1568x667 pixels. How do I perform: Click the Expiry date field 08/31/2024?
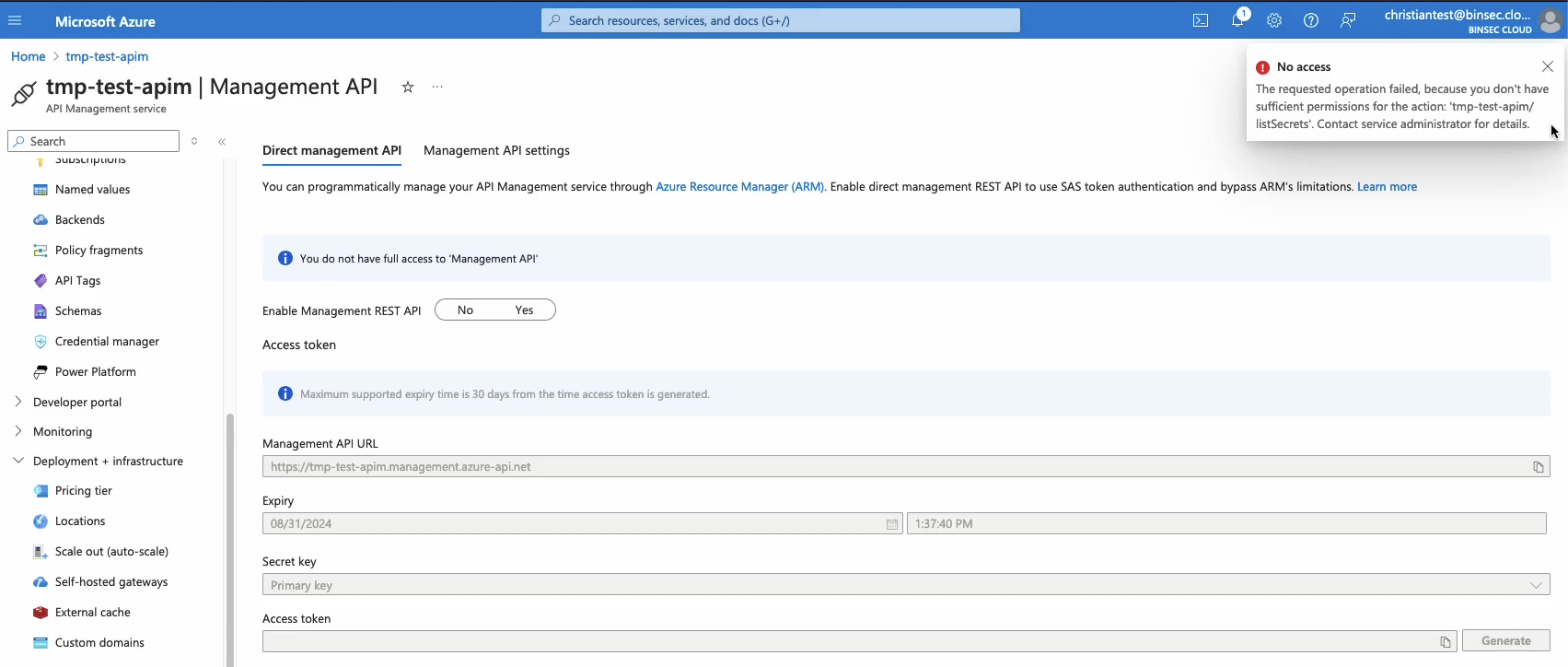click(582, 524)
